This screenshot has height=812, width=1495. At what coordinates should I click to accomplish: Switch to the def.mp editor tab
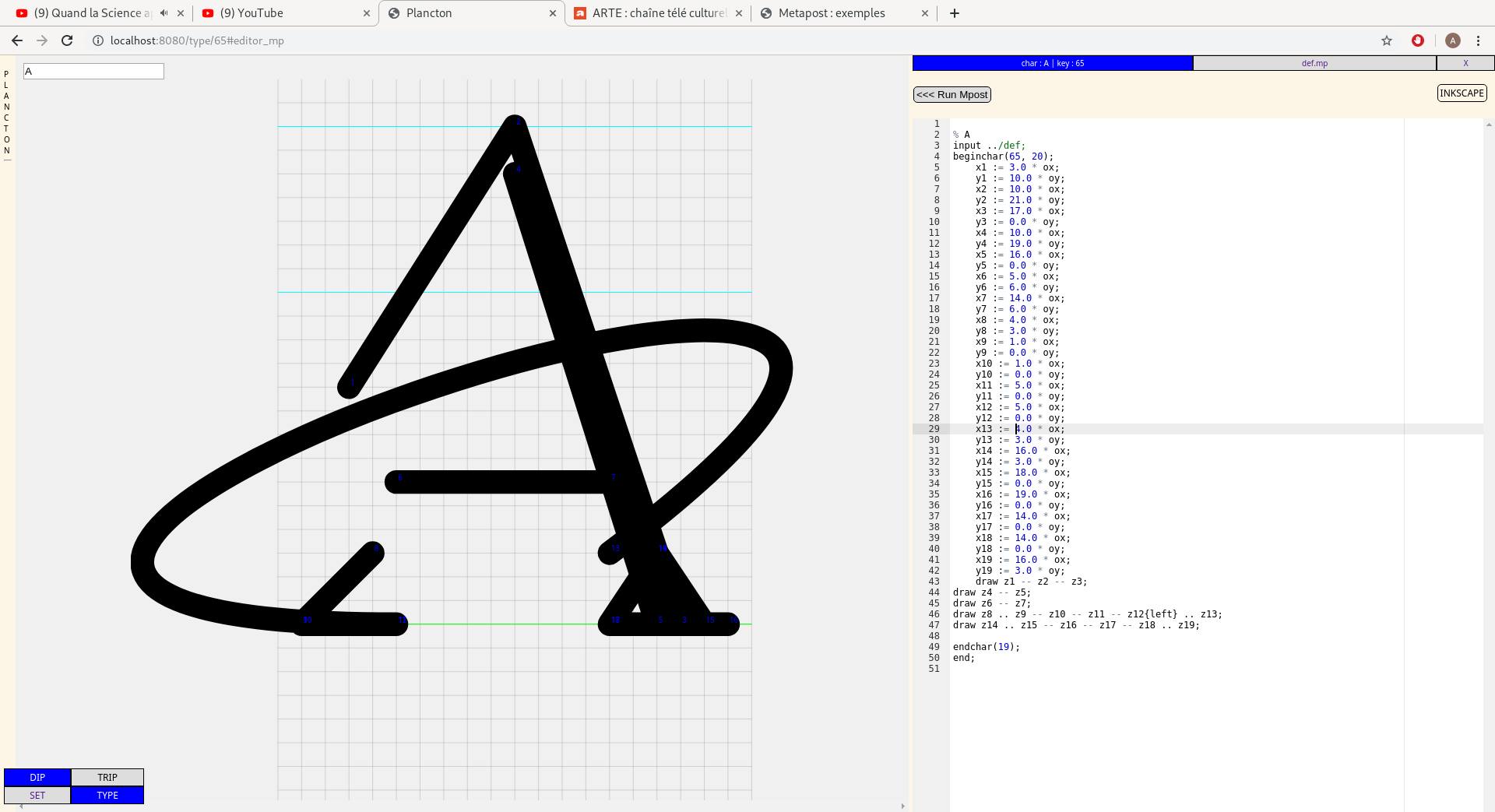click(x=1314, y=63)
